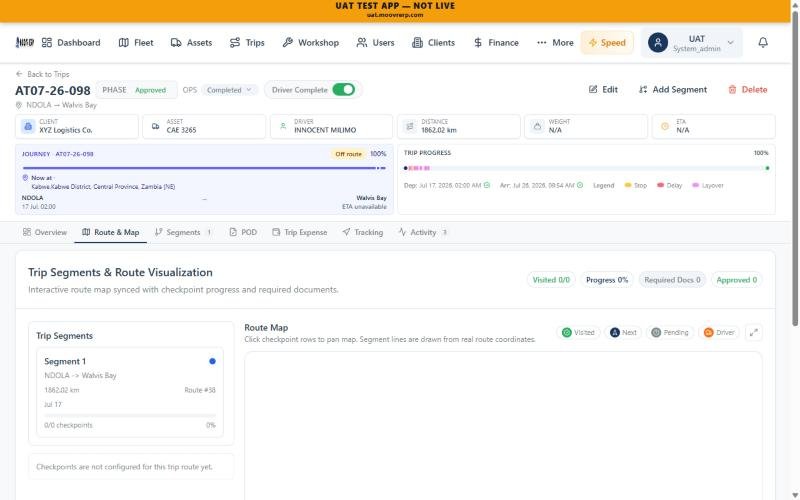Screen dimensions: 800x500
Task: Toggle the Driver Complete switch
Action: click(x=343, y=90)
